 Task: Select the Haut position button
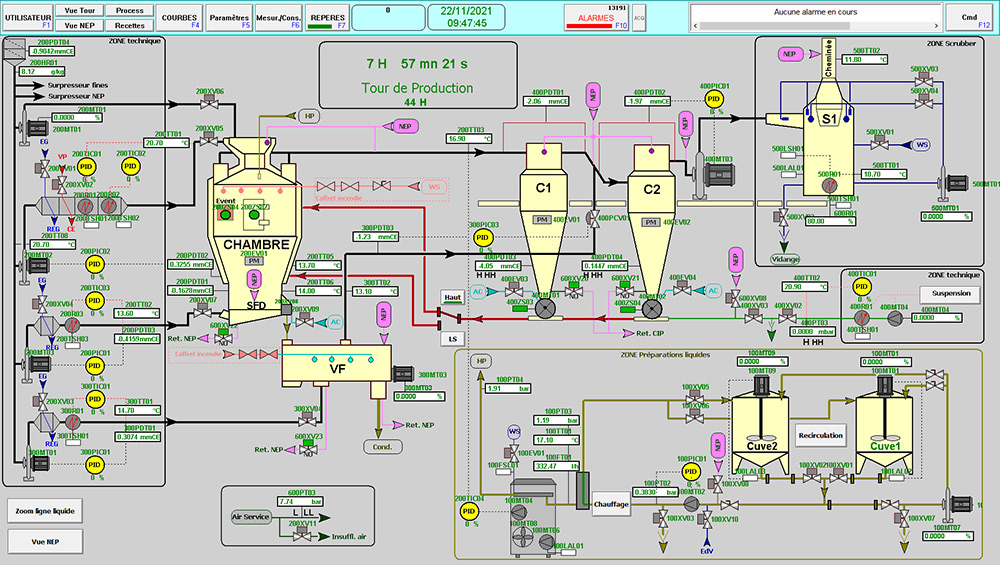coord(453,297)
